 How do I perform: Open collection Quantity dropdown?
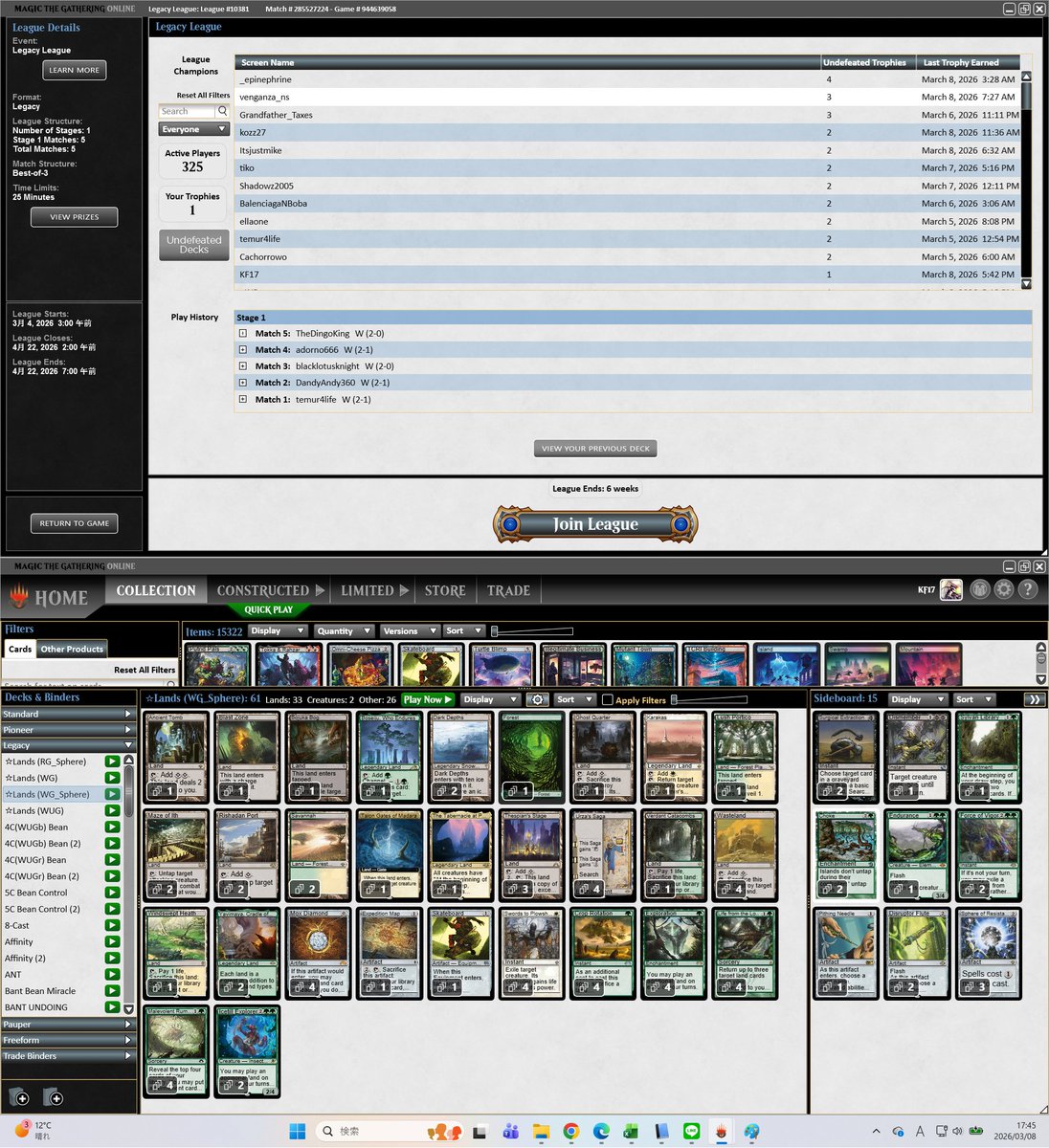[343, 630]
